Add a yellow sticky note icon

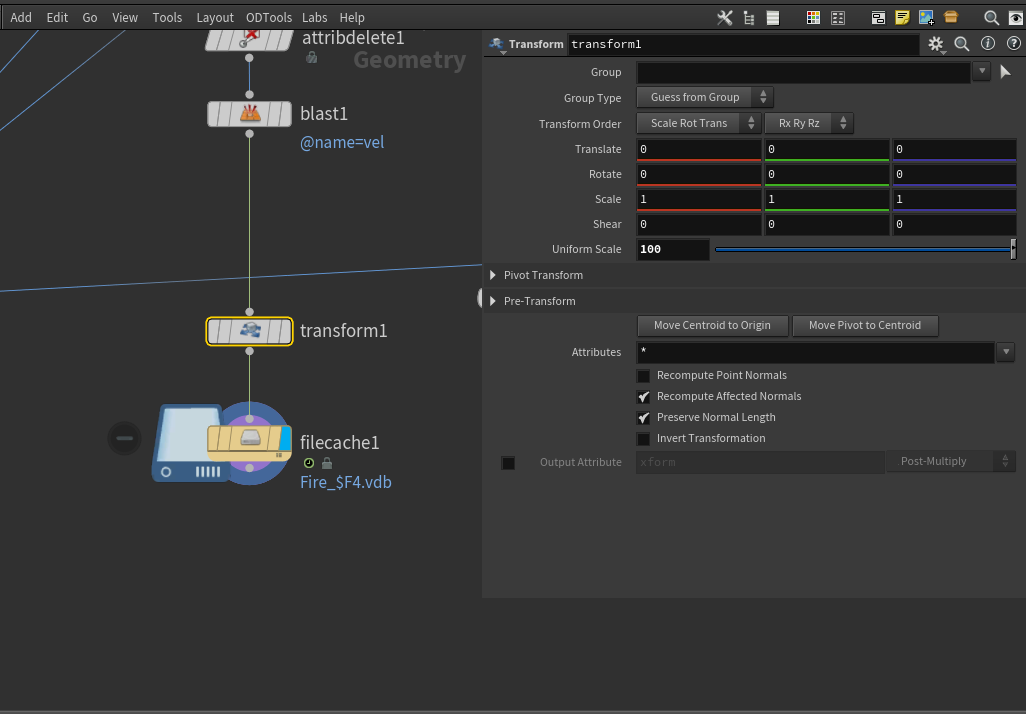coord(902,18)
